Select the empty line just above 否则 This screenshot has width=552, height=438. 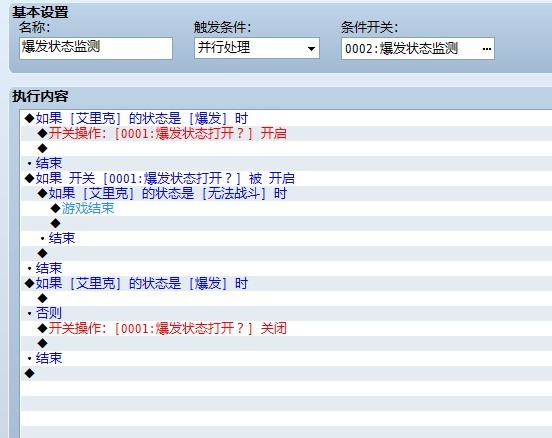point(286,299)
